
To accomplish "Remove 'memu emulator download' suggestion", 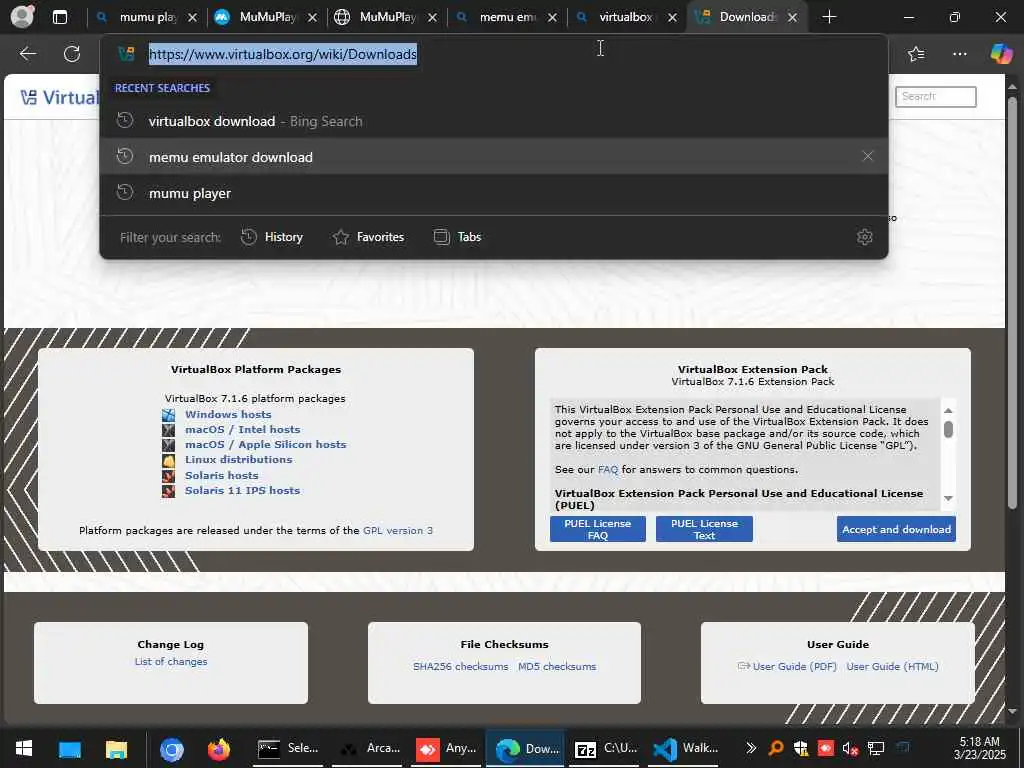I will point(867,156).
